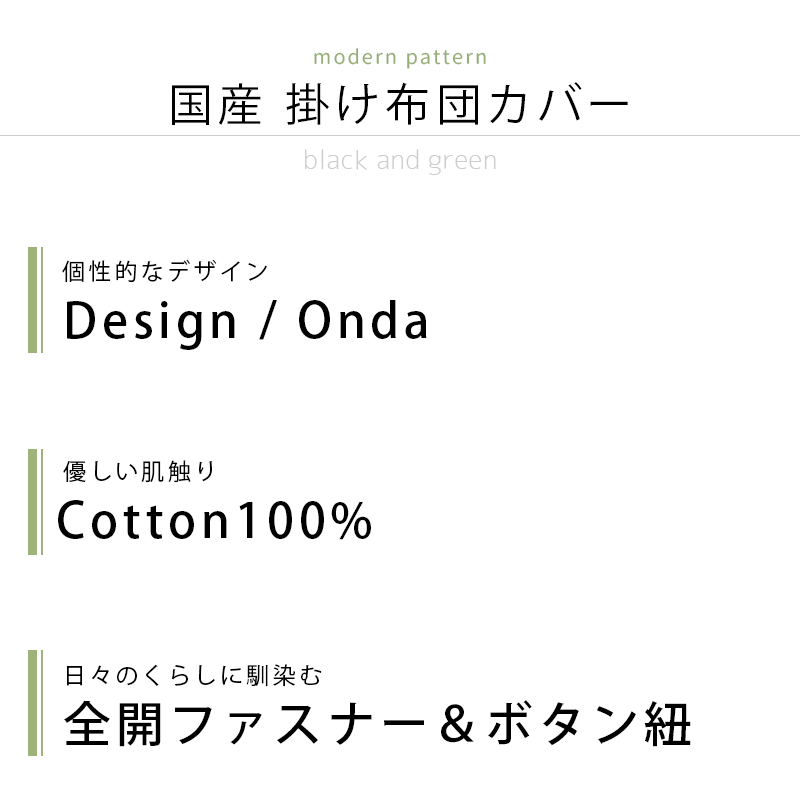Click the カバー characters in the title
The width and height of the screenshot is (800, 800).
point(559,105)
